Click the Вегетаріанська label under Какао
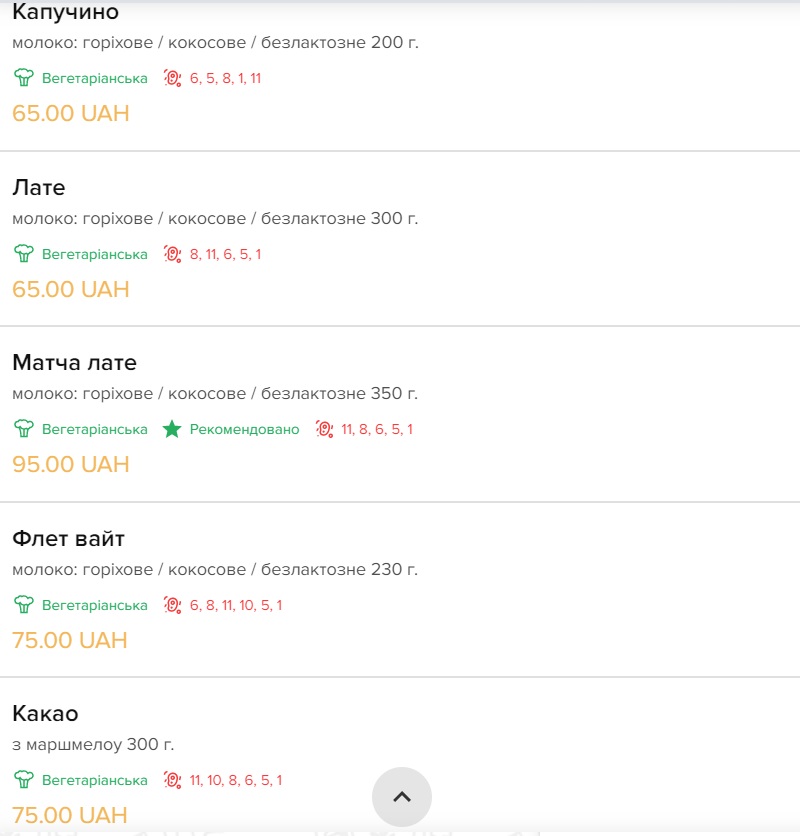 point(94,780)
